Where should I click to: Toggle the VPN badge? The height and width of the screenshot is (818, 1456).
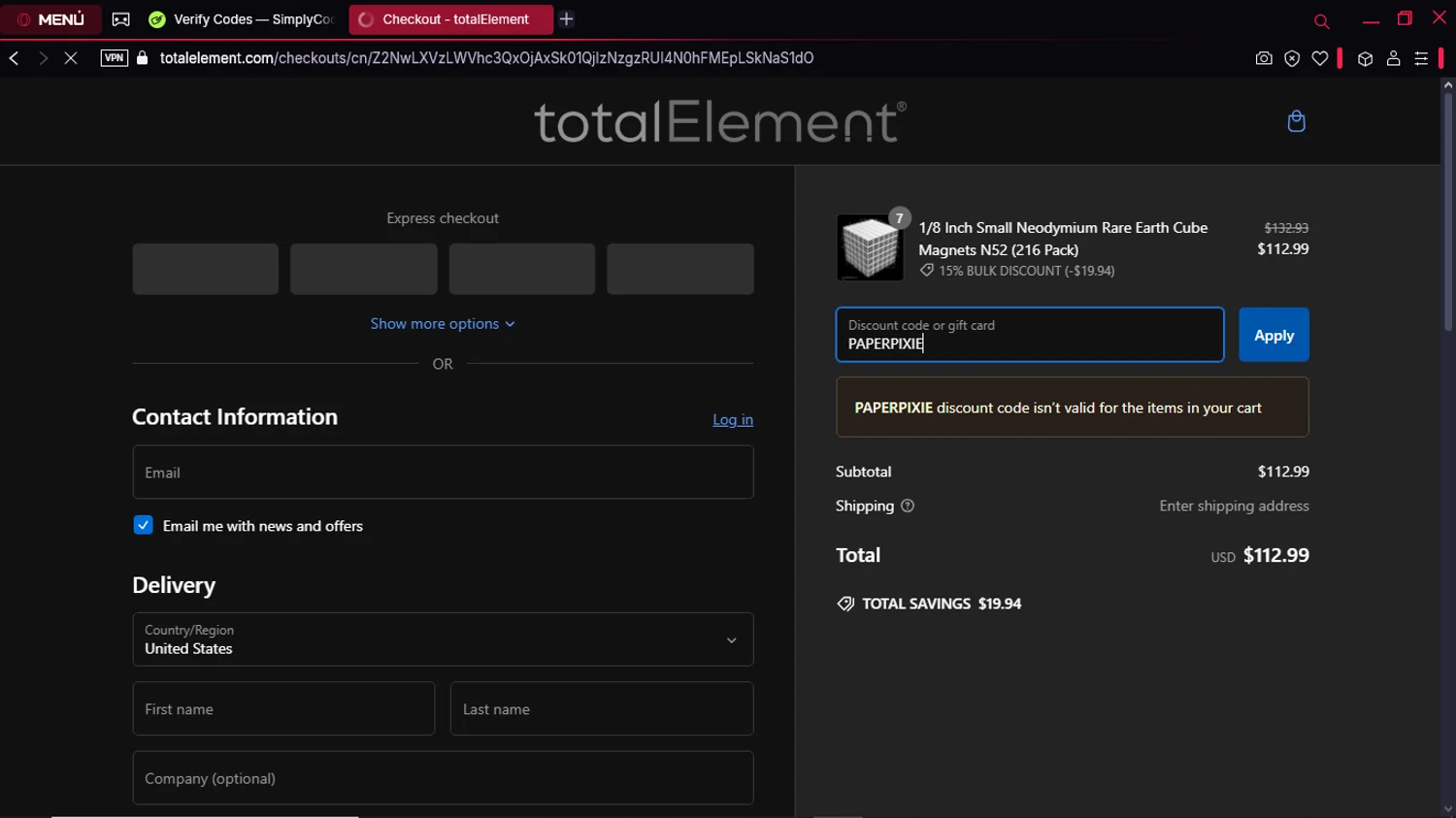115,58
